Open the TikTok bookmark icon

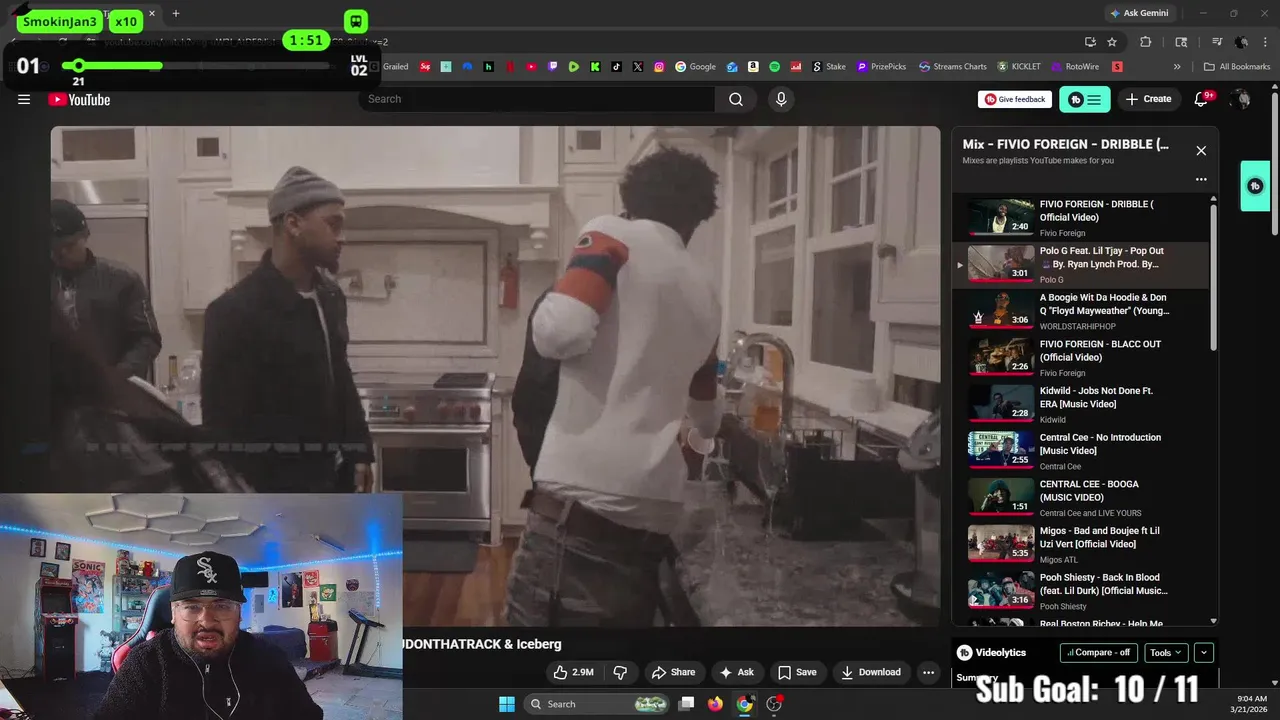click(616, 67)
